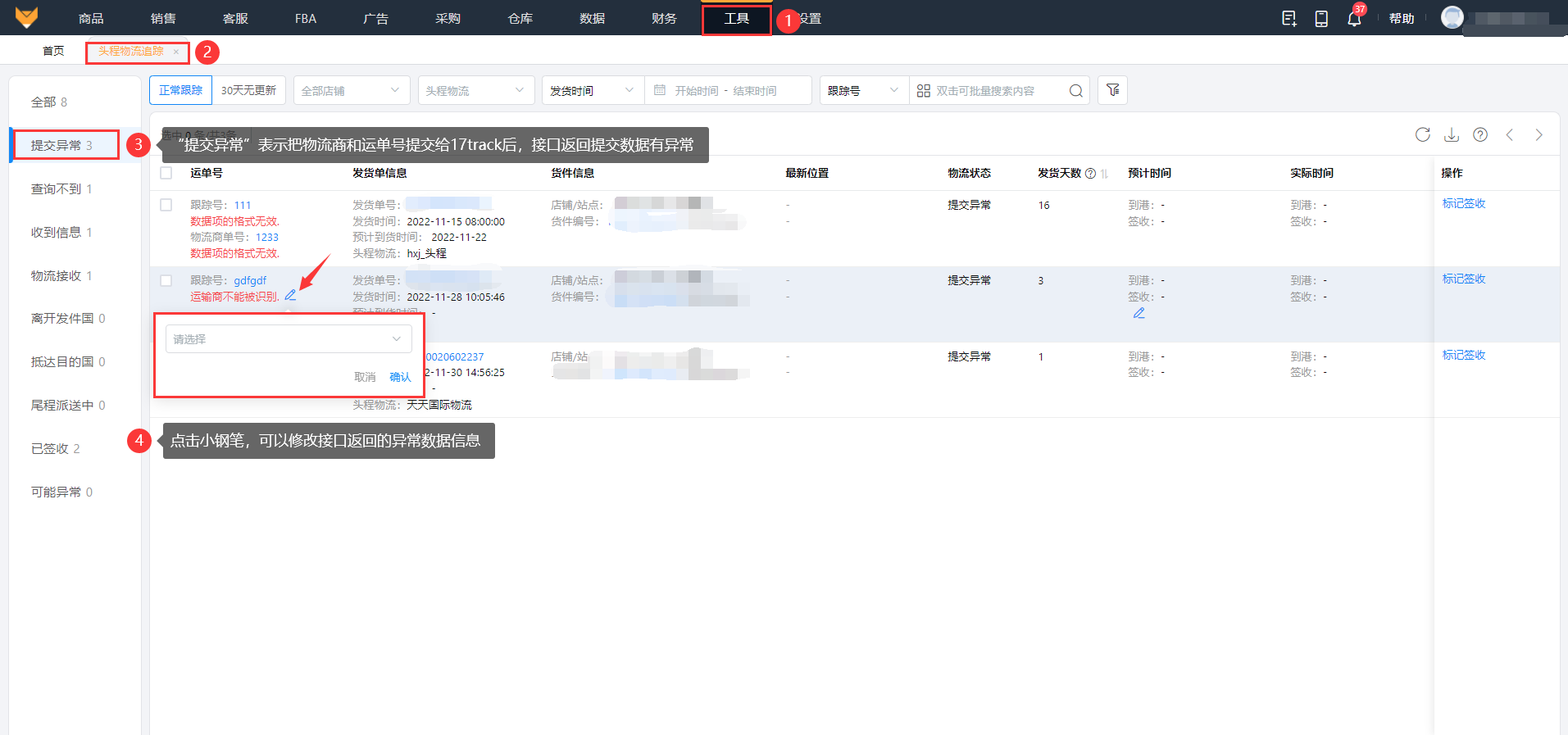Image resolution: width=1568 pixels, height=735 pixels.
Task: Tick the checkbox for tracking number 111
Action: click(x=166, y=205)
